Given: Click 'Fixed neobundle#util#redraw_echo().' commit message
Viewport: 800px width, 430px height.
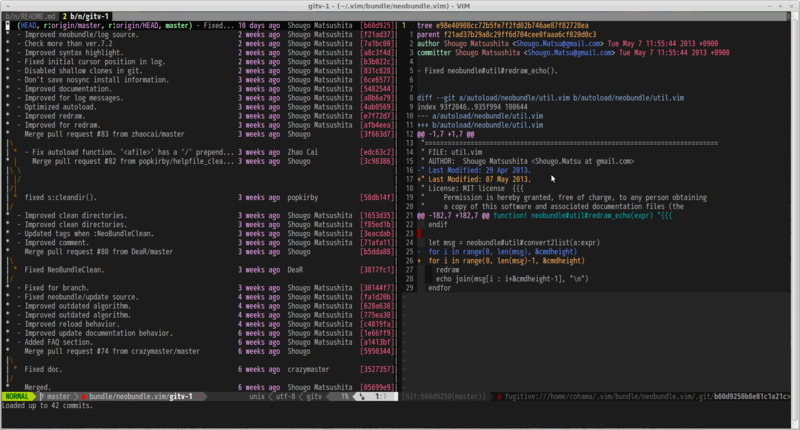Looking at the screenshot, I should (x=488, y=71).
